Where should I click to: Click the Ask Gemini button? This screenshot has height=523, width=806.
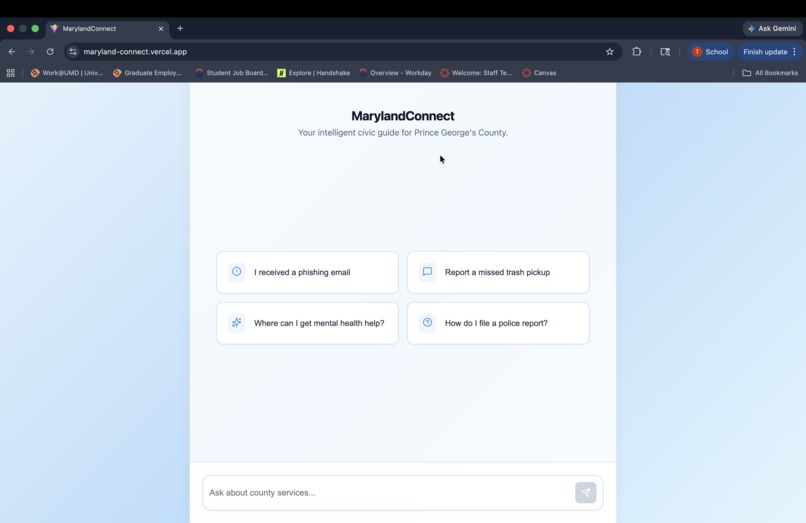click(x=772, y=28)
